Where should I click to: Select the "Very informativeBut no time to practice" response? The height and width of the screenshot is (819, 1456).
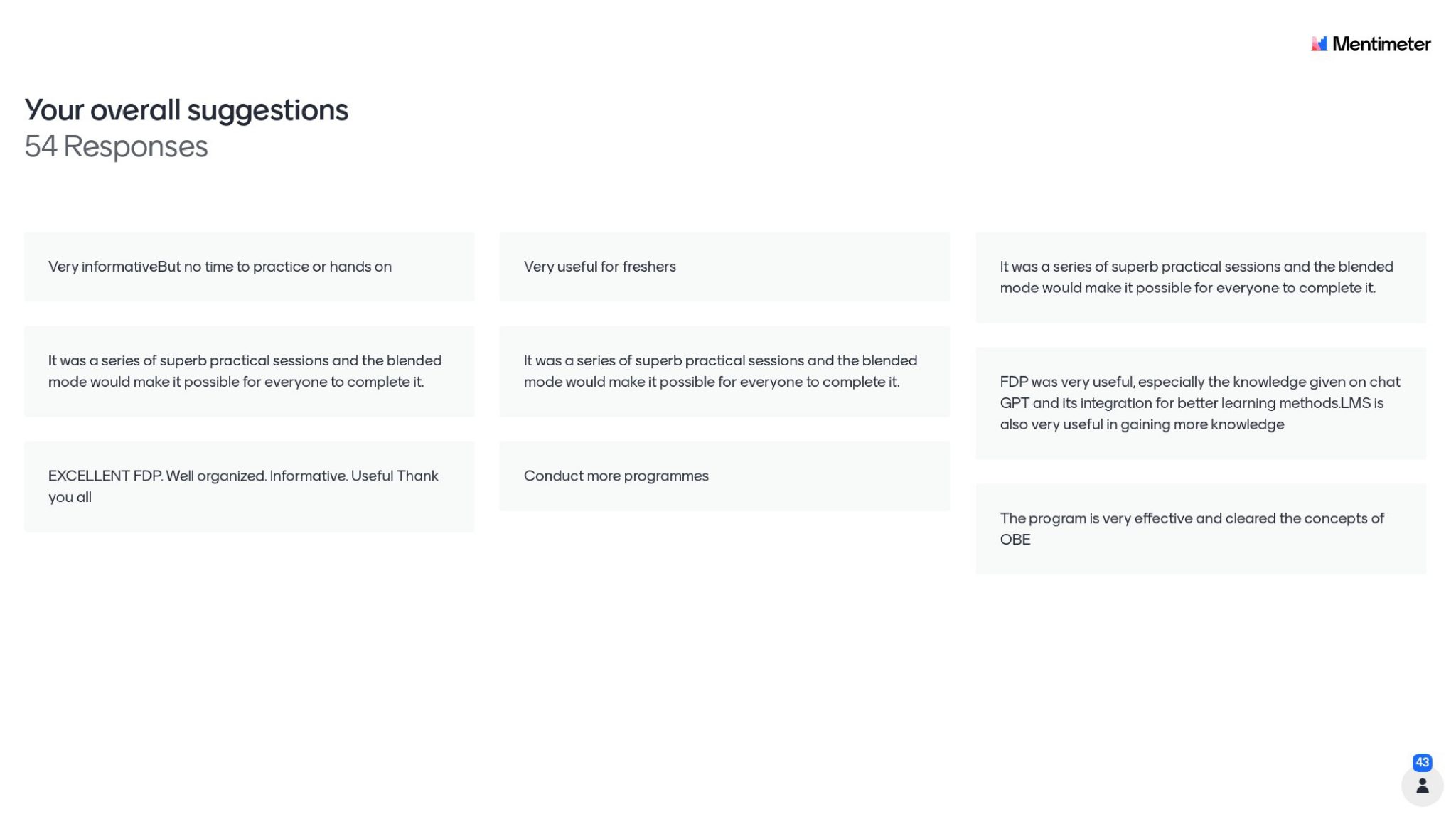click(x=249, y=267)
